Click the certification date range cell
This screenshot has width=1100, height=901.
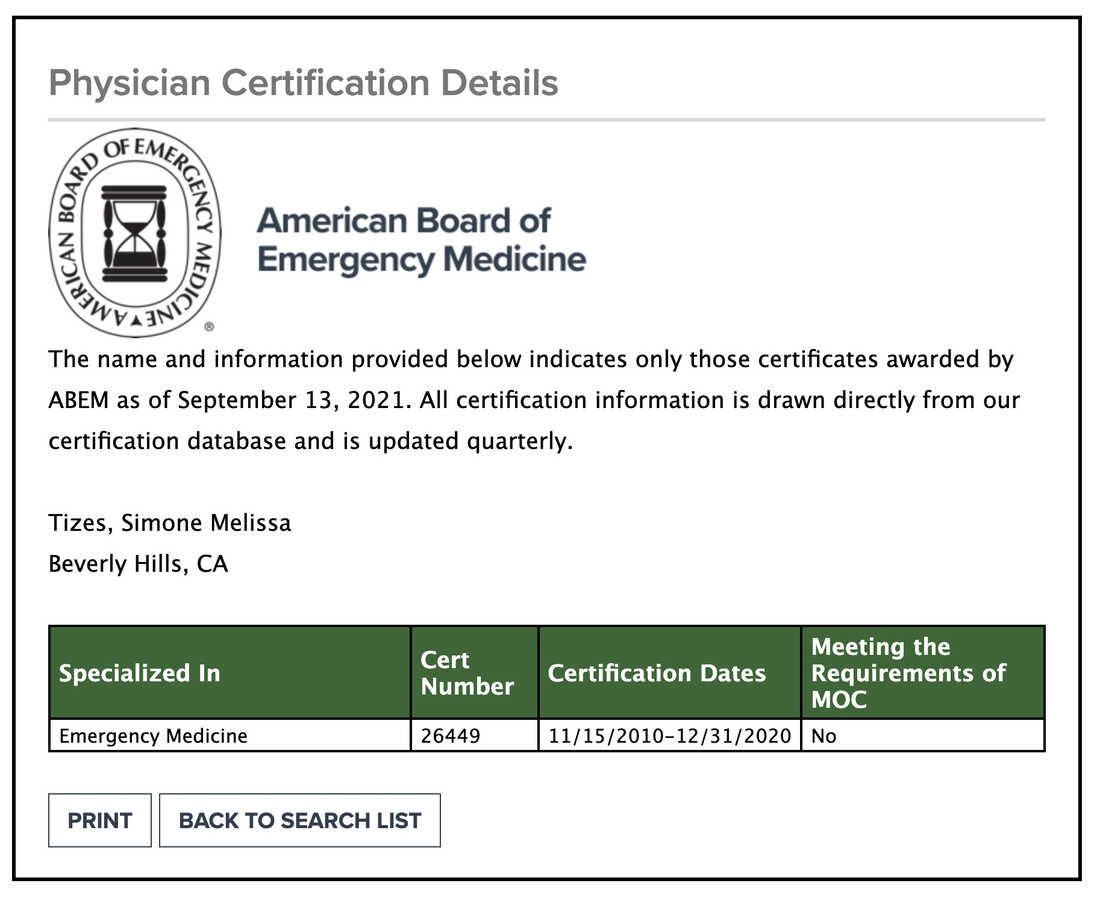pos(669,735)
